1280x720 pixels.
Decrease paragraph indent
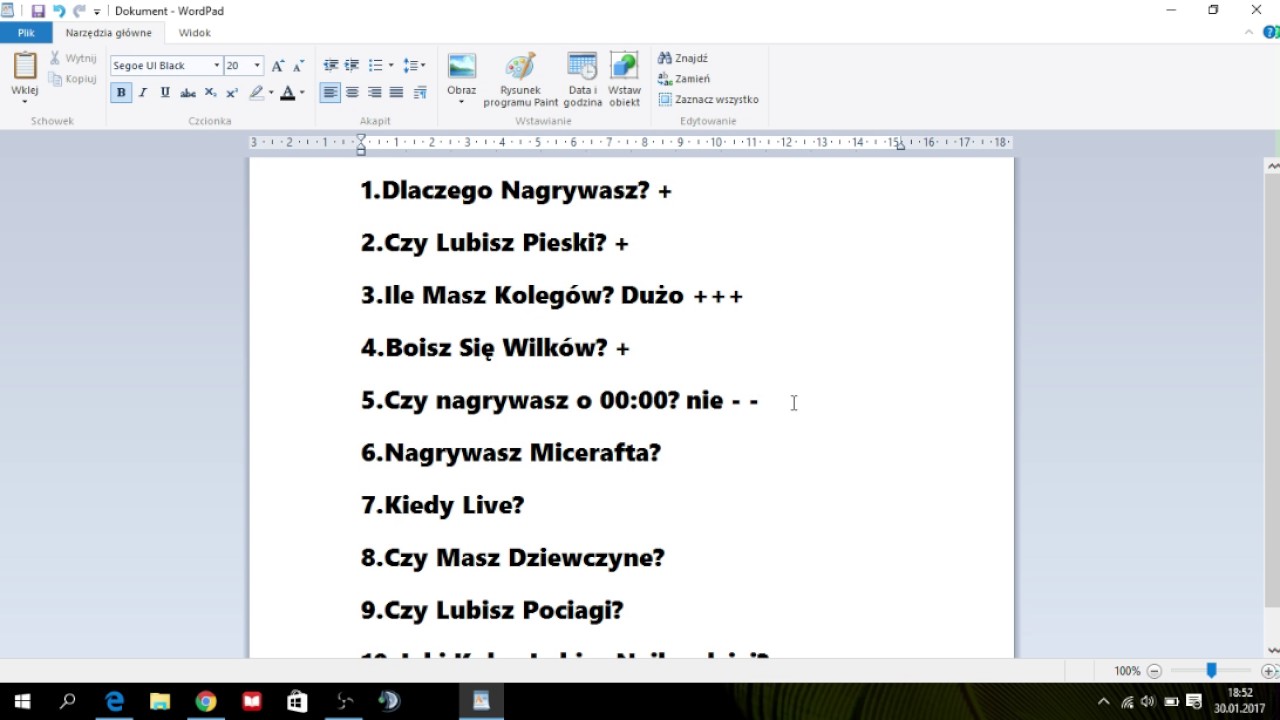[330, 65]
